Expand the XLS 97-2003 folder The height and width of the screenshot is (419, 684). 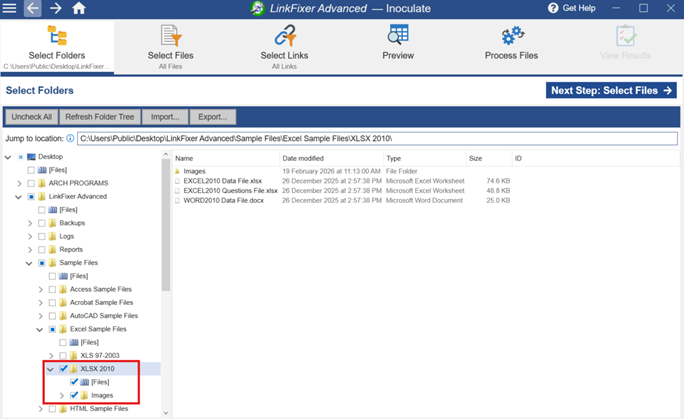[x=51, y=356]
